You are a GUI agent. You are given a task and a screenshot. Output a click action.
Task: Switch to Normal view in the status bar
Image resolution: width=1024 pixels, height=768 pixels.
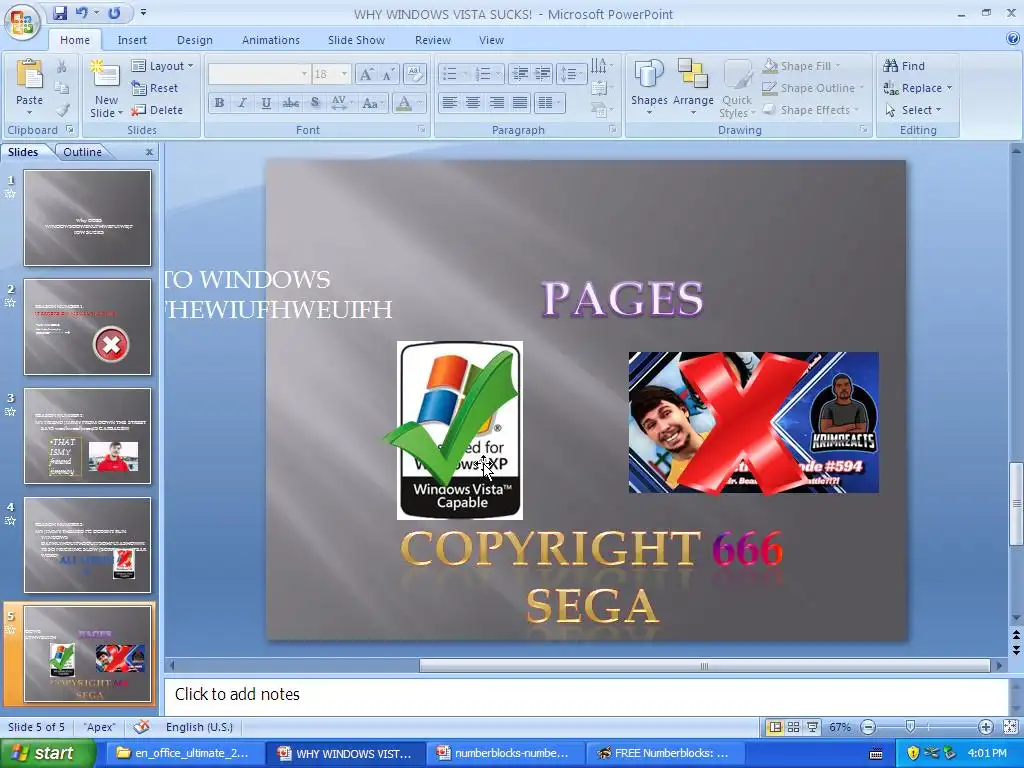tap(775, 727)
